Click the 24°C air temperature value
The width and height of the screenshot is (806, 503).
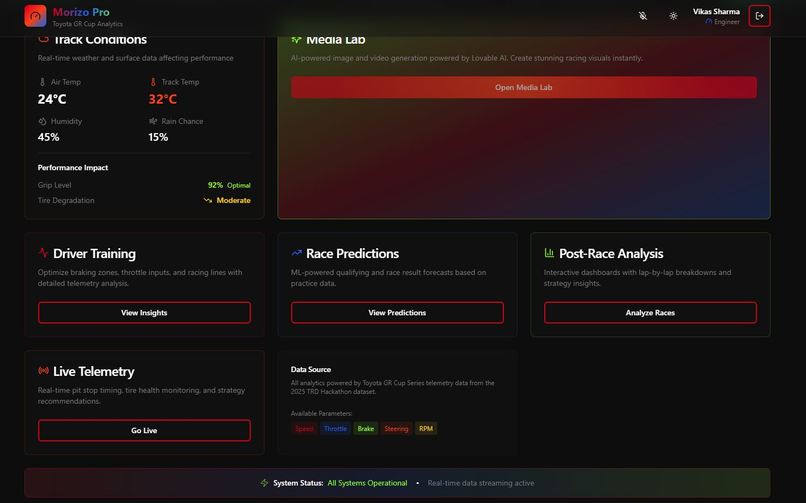pyautogui.click(x=52, y=99)
